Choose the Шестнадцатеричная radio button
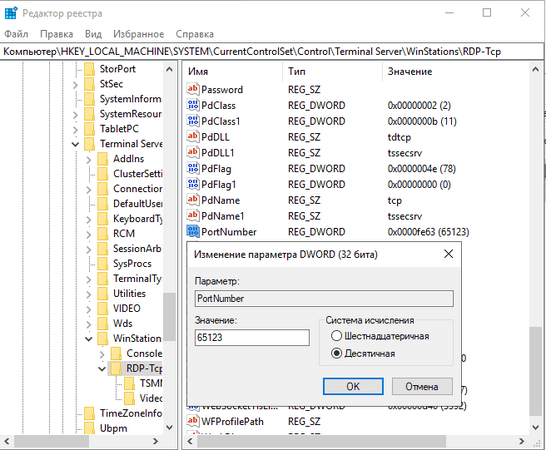Screen dimensions: 546x450 click(x=336, y=336)
